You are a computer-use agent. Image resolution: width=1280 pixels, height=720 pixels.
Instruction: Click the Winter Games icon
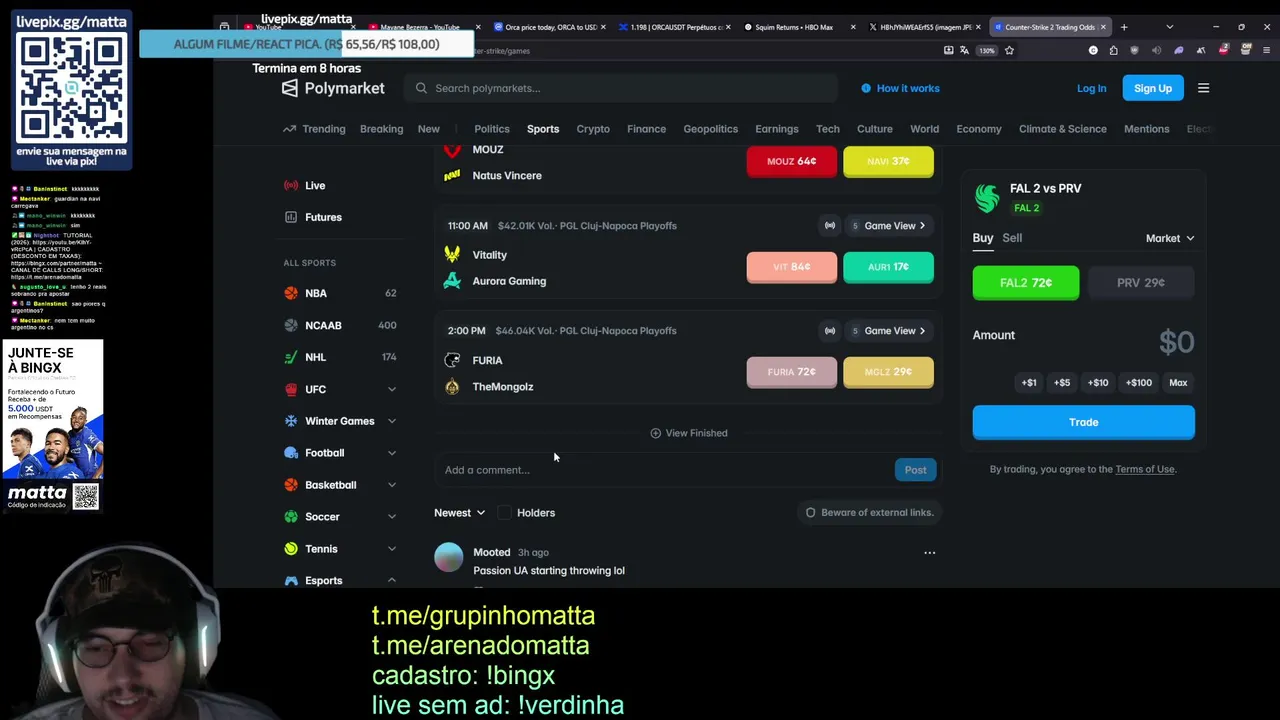[291, 421]
